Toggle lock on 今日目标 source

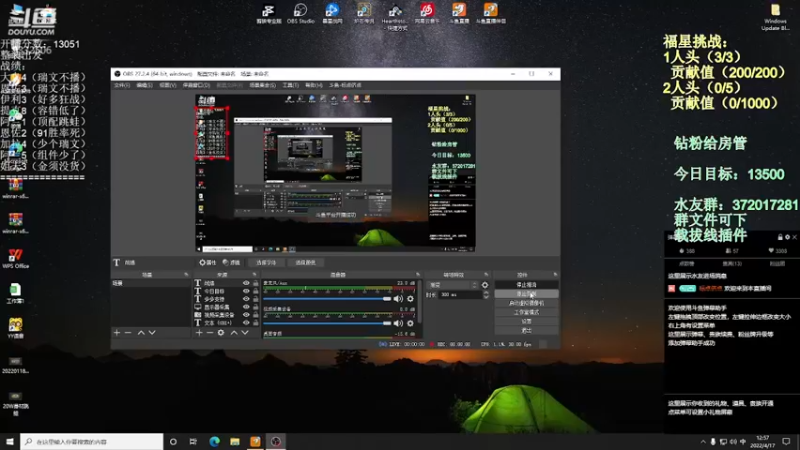click(256, 291)
